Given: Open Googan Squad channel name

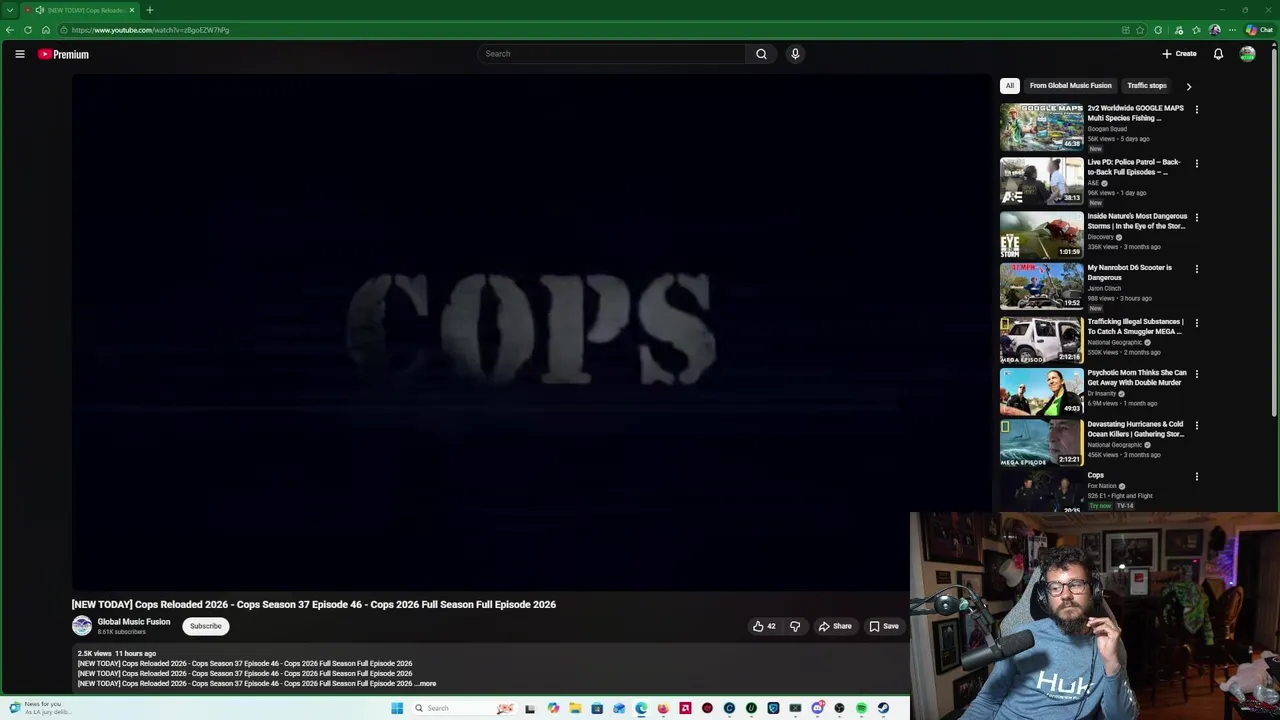Looking at the screenshot, I should (1107, 129).
